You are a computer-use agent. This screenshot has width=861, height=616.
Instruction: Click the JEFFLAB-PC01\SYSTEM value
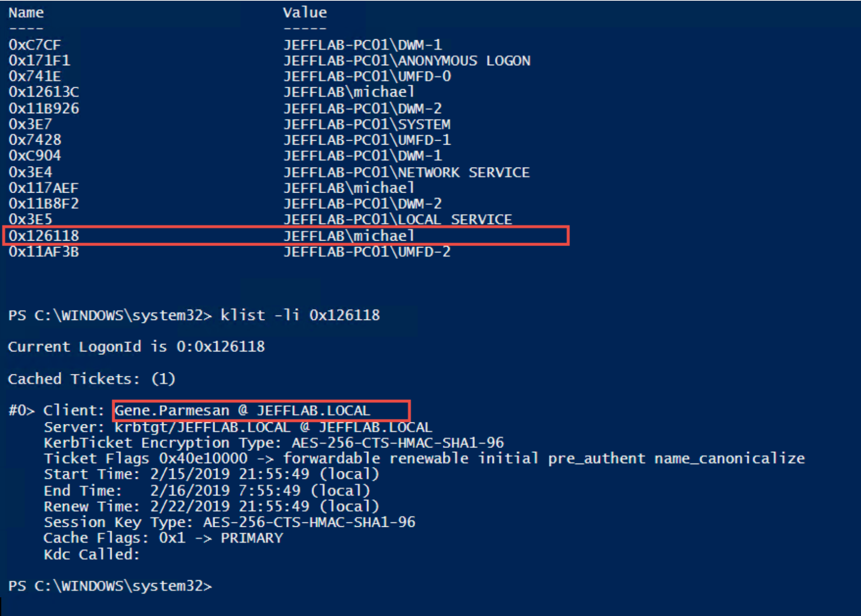367,124
